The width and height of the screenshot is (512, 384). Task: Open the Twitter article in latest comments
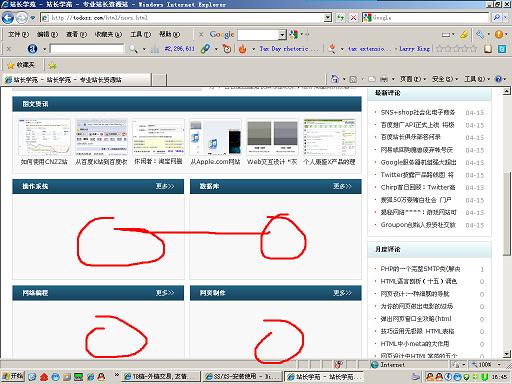tap(417, 175)
